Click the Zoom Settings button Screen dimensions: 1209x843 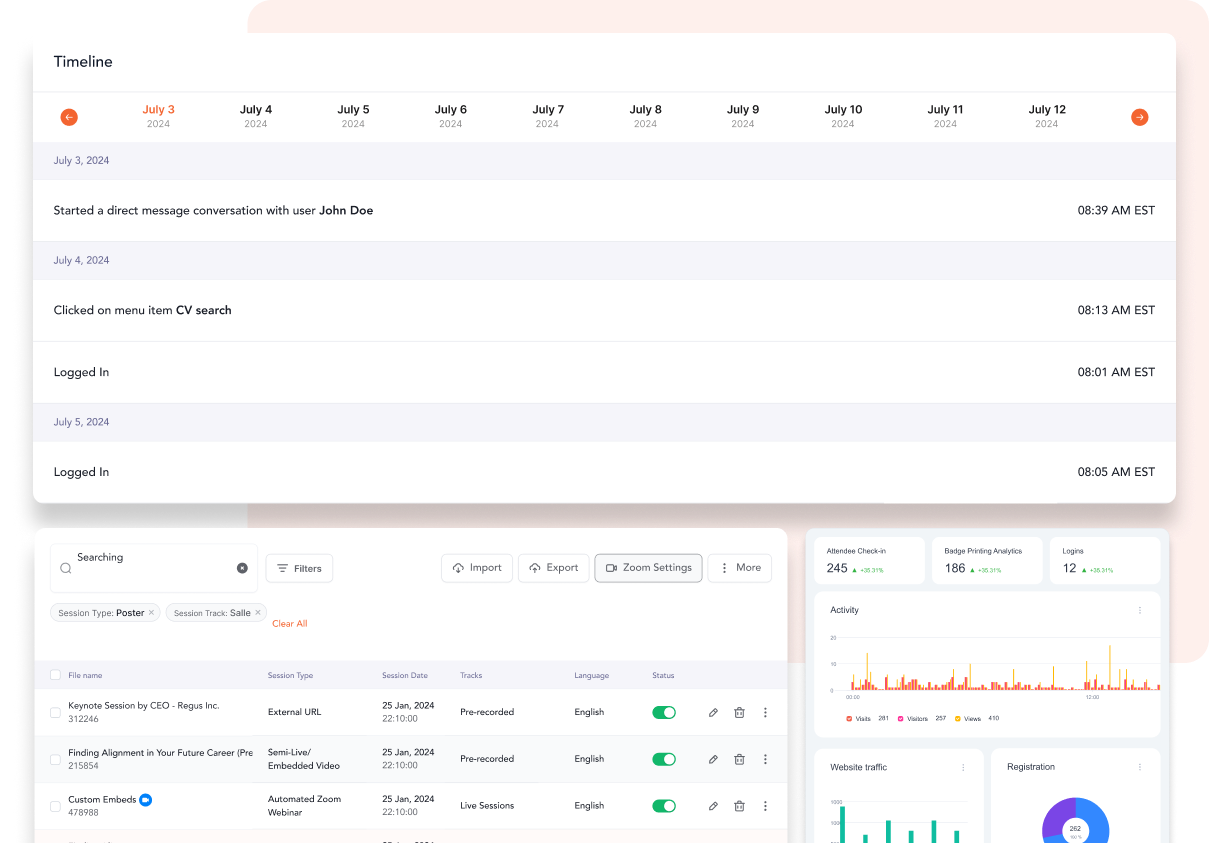click(x=648, y=568)
